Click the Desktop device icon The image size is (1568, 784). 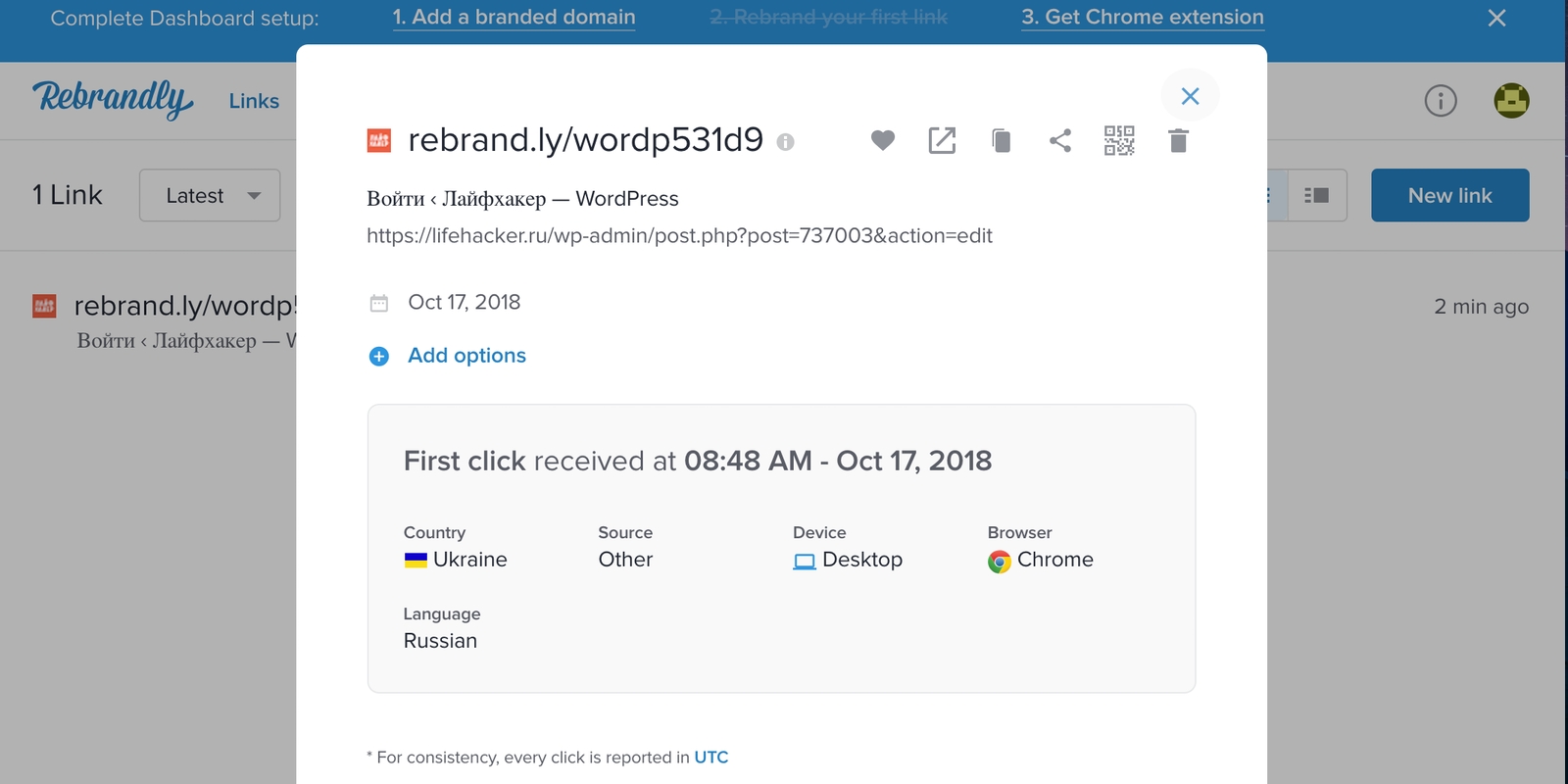pyautogui.click(x=805, y=562)
